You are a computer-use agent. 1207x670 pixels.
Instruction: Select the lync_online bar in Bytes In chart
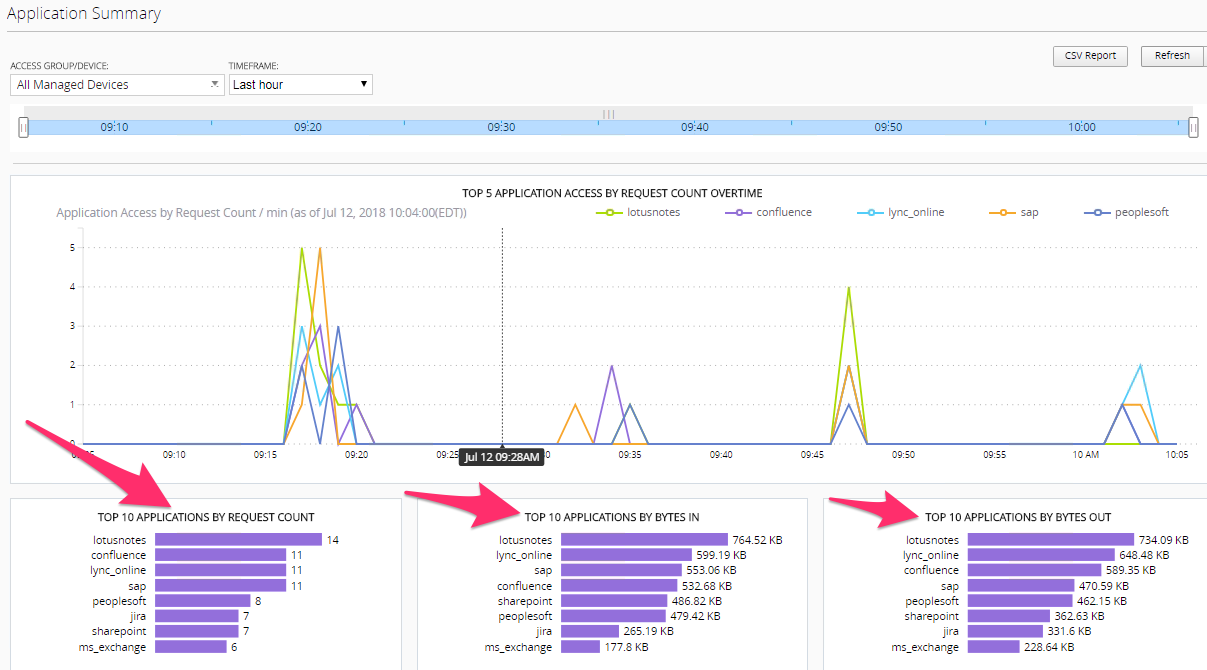pos(626,555)
